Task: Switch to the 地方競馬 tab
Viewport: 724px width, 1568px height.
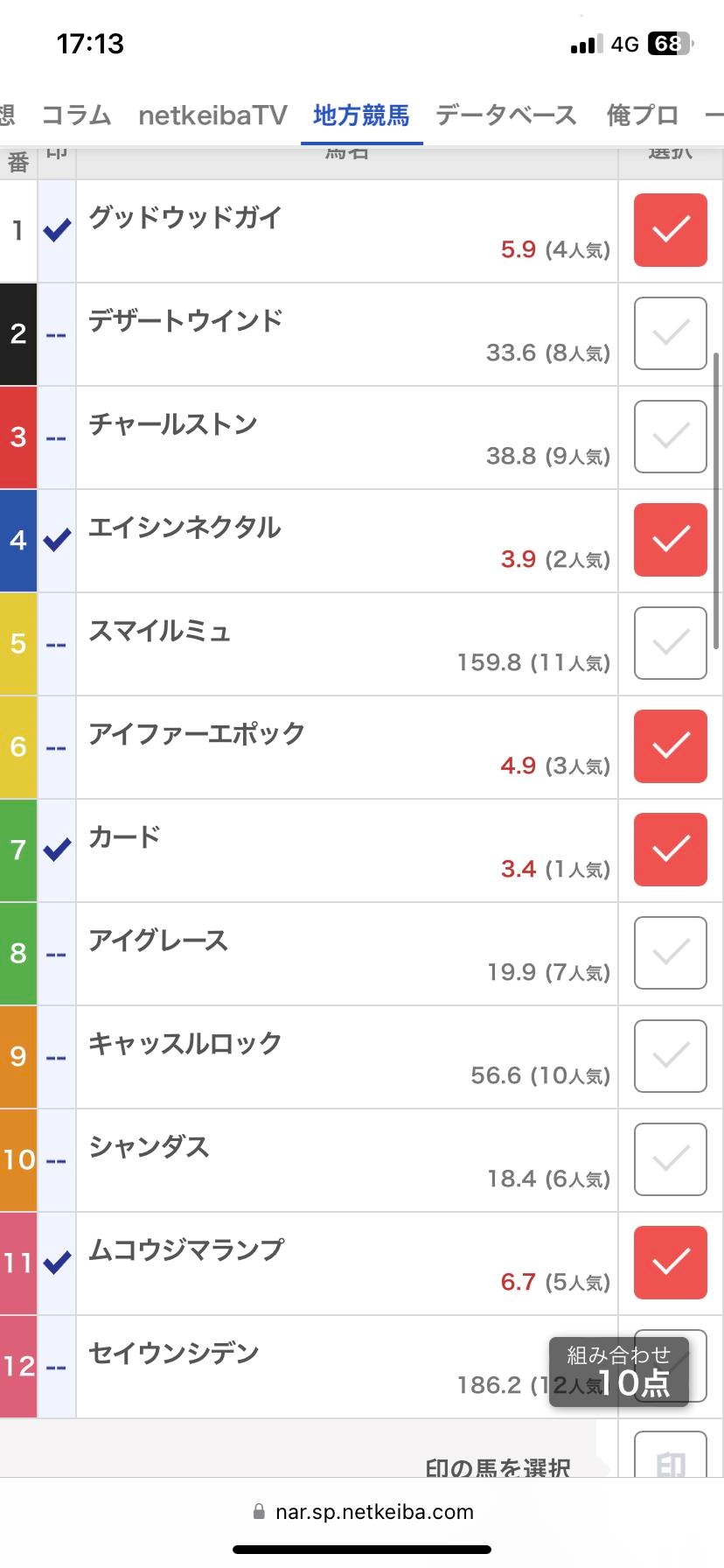Action: point(361,115)
